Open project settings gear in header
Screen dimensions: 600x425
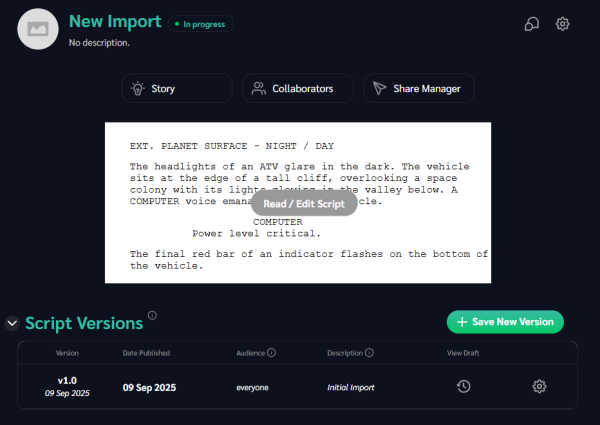[x=563, y=24]
